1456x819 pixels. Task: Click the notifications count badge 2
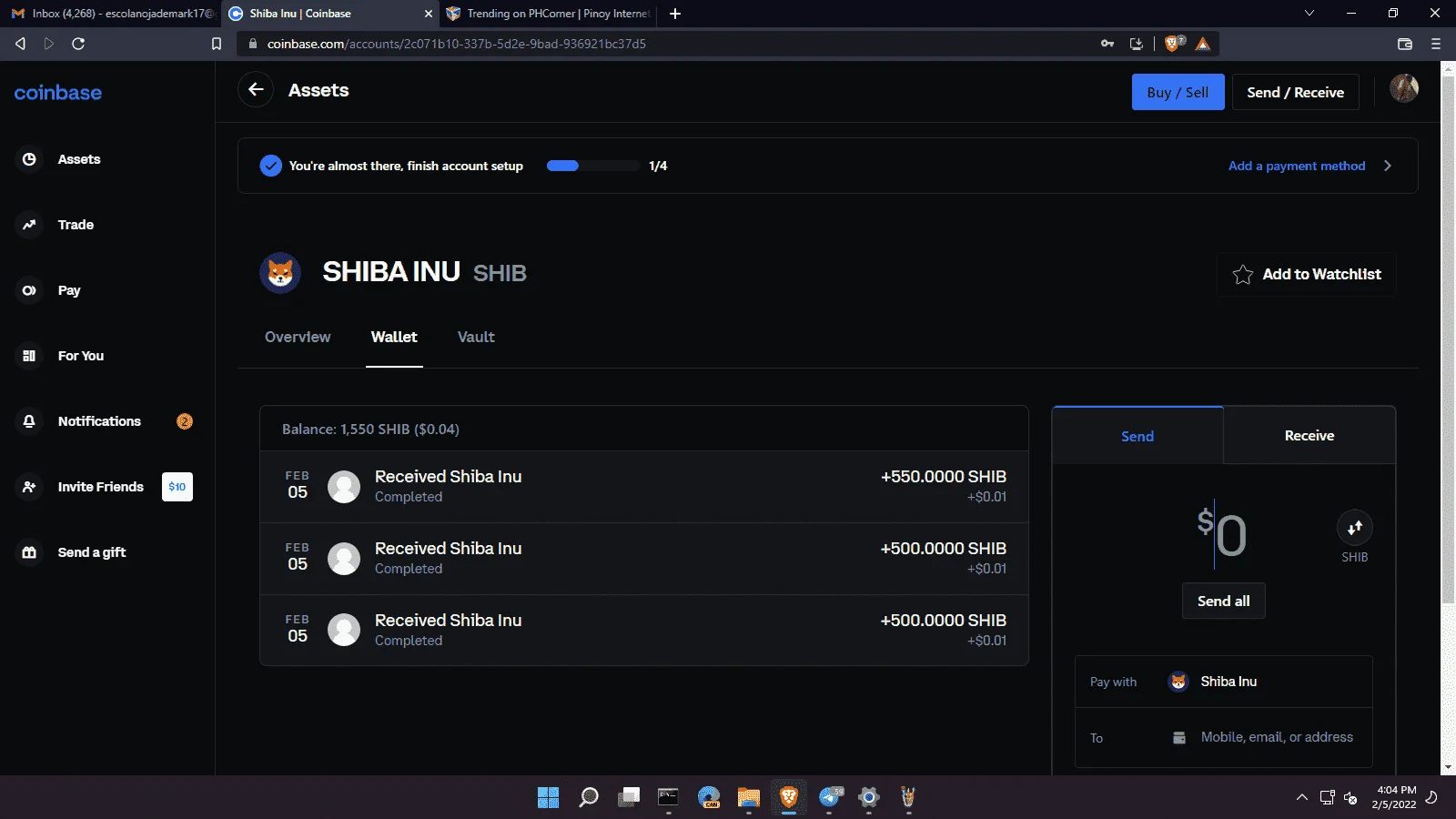pos(185,421)
